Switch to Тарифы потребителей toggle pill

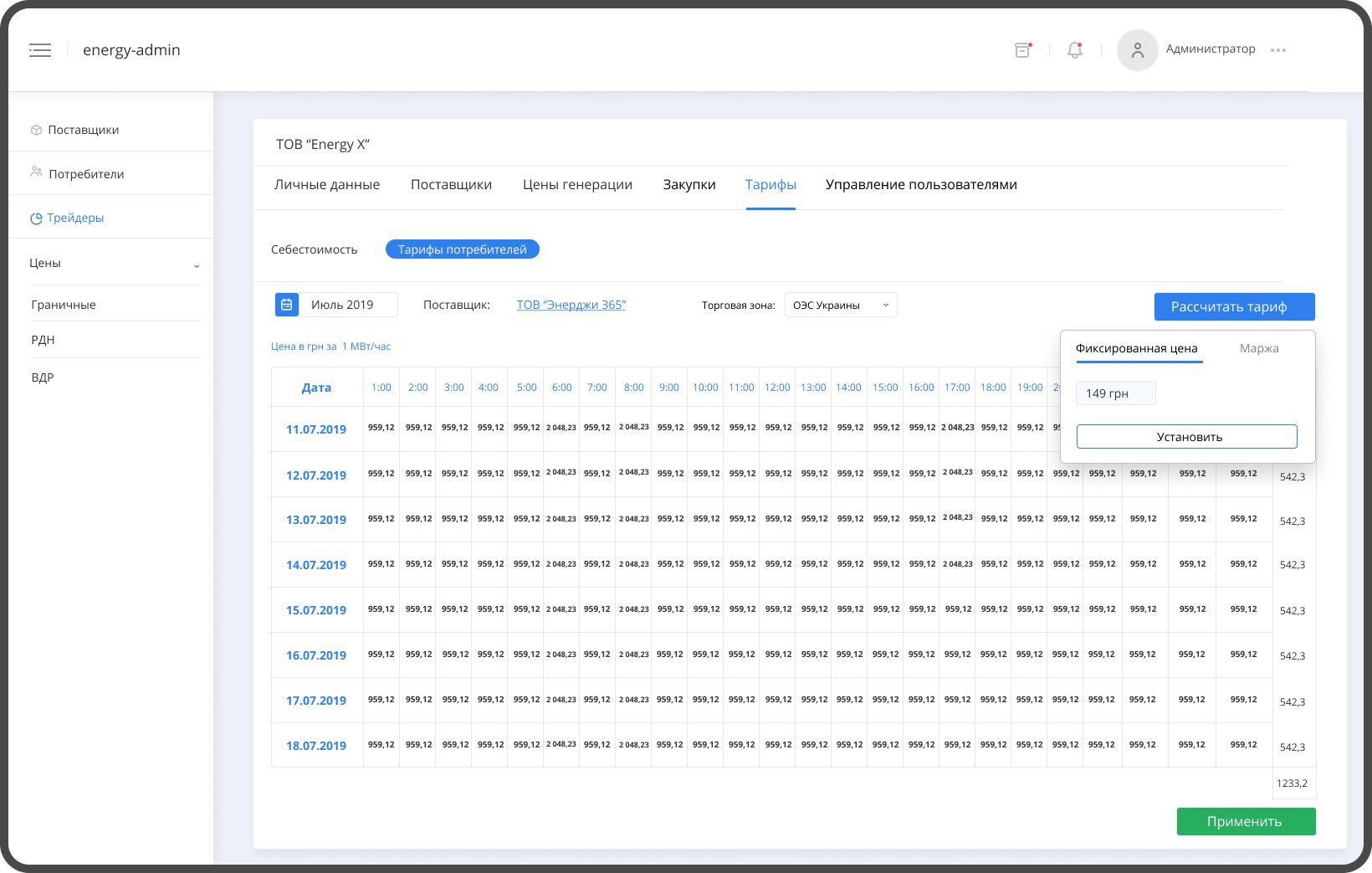[x=462, y=249]
